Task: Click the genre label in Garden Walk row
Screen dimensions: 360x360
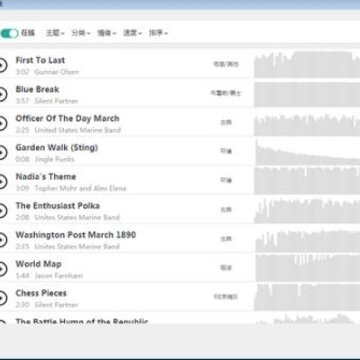Action: 226,151
